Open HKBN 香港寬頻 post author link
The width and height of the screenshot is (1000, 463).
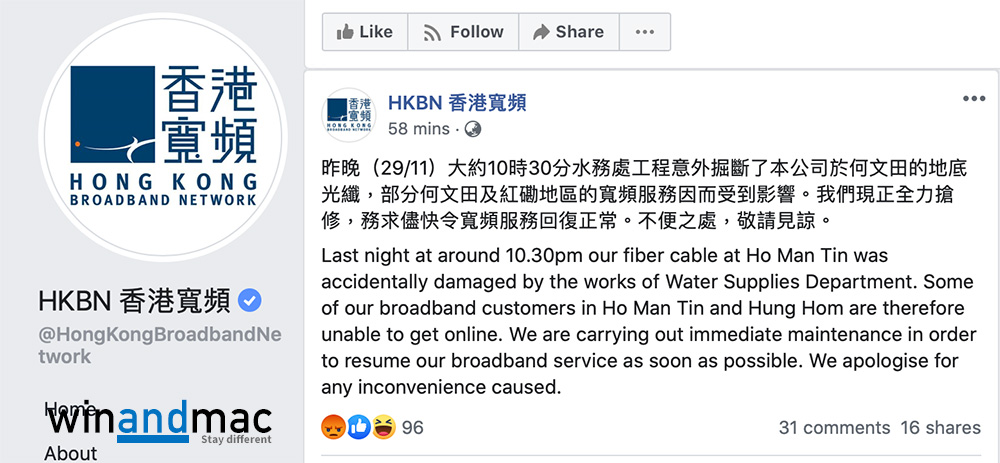(x=457, y=102)
